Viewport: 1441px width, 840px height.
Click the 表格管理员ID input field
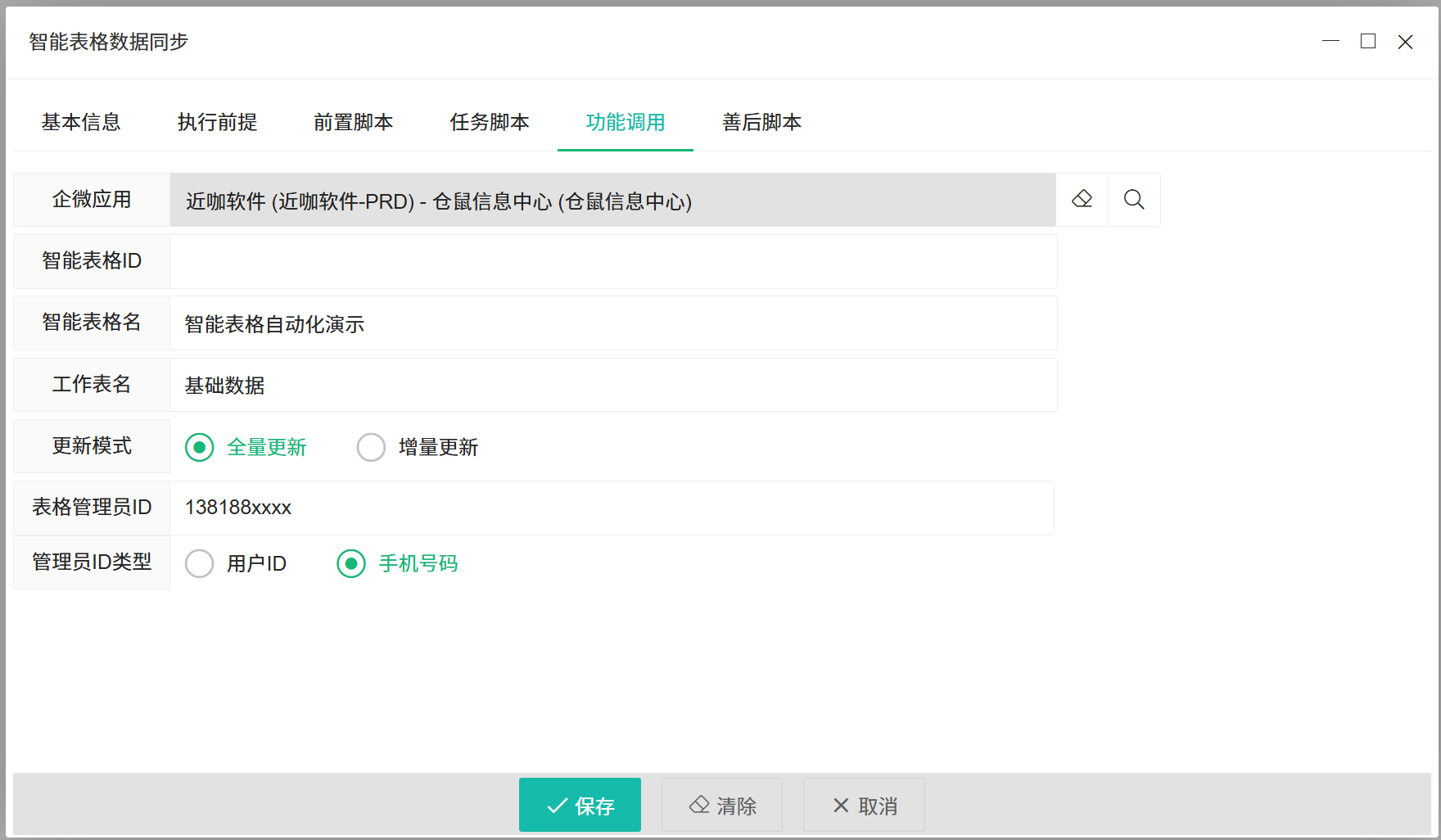tap(611, 508)
